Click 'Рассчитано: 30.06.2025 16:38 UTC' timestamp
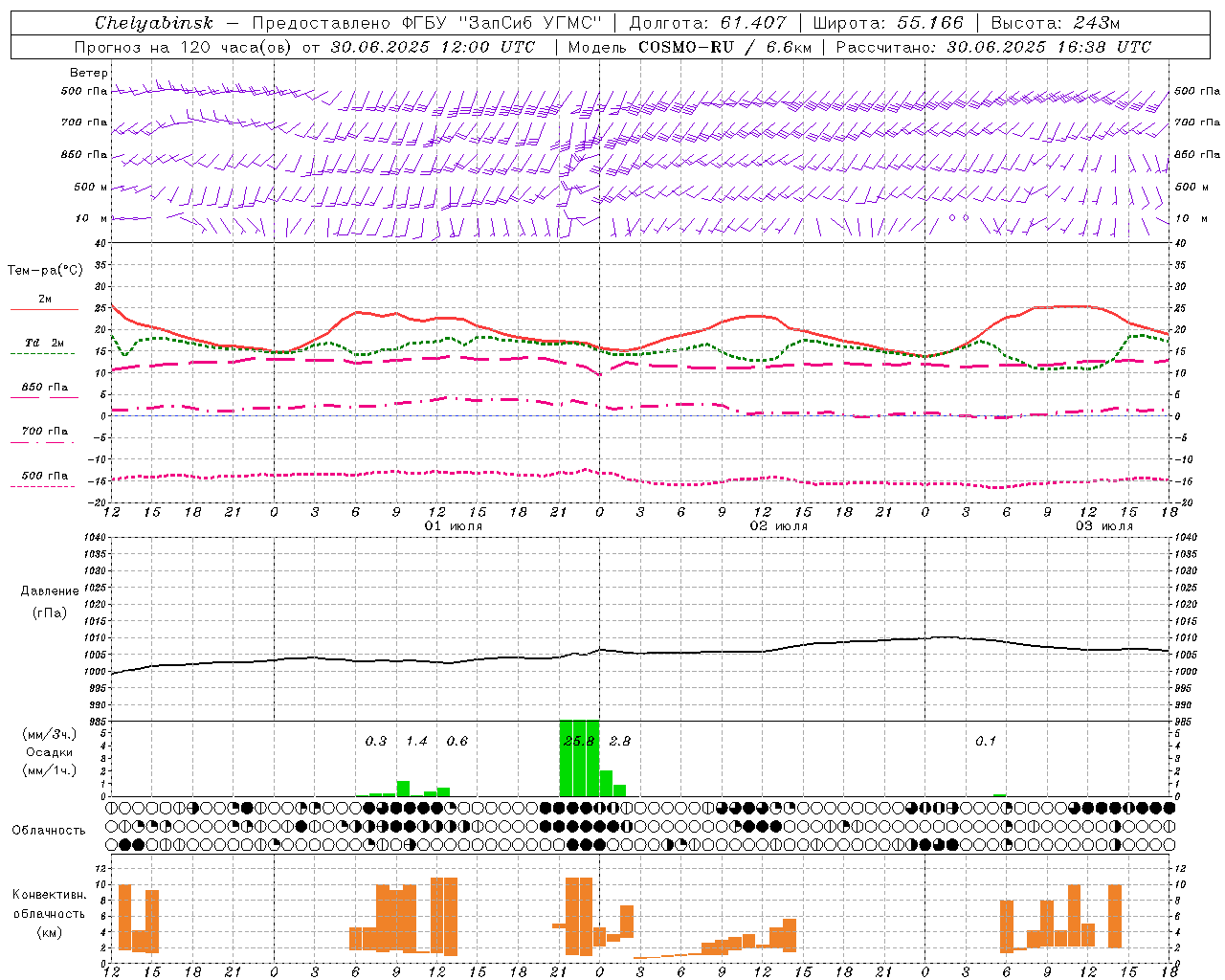The image size is (1225, 980). point(993,47)
